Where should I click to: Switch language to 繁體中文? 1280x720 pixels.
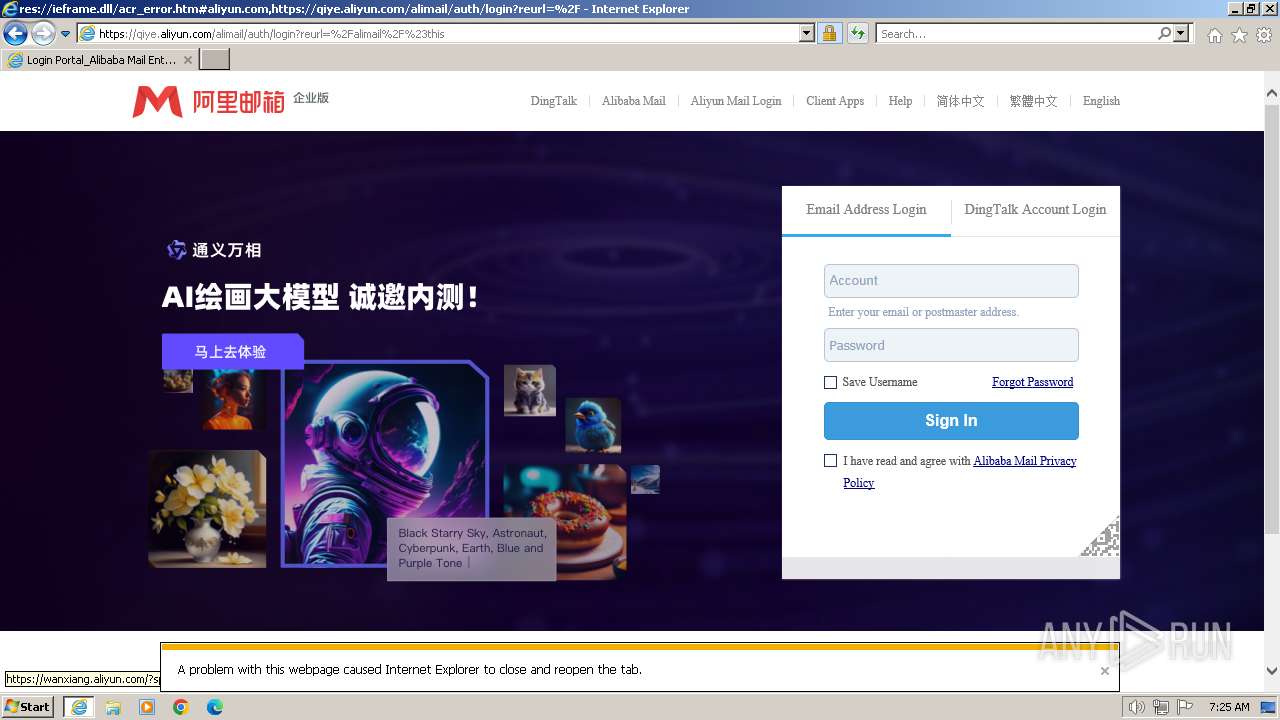pyautogui.click(x=1033, y=101)
